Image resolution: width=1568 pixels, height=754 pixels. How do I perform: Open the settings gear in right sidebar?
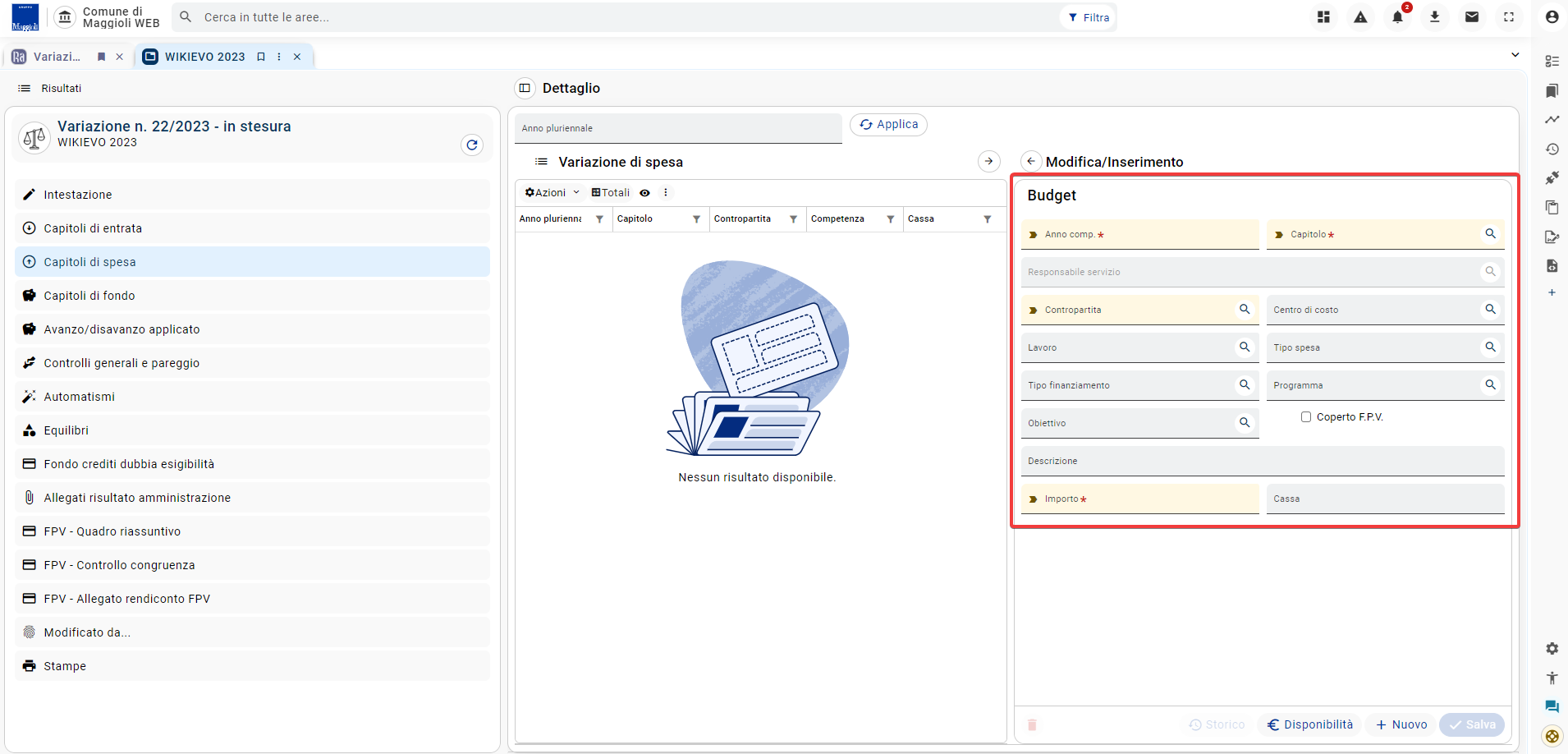tap(1552, 649)
